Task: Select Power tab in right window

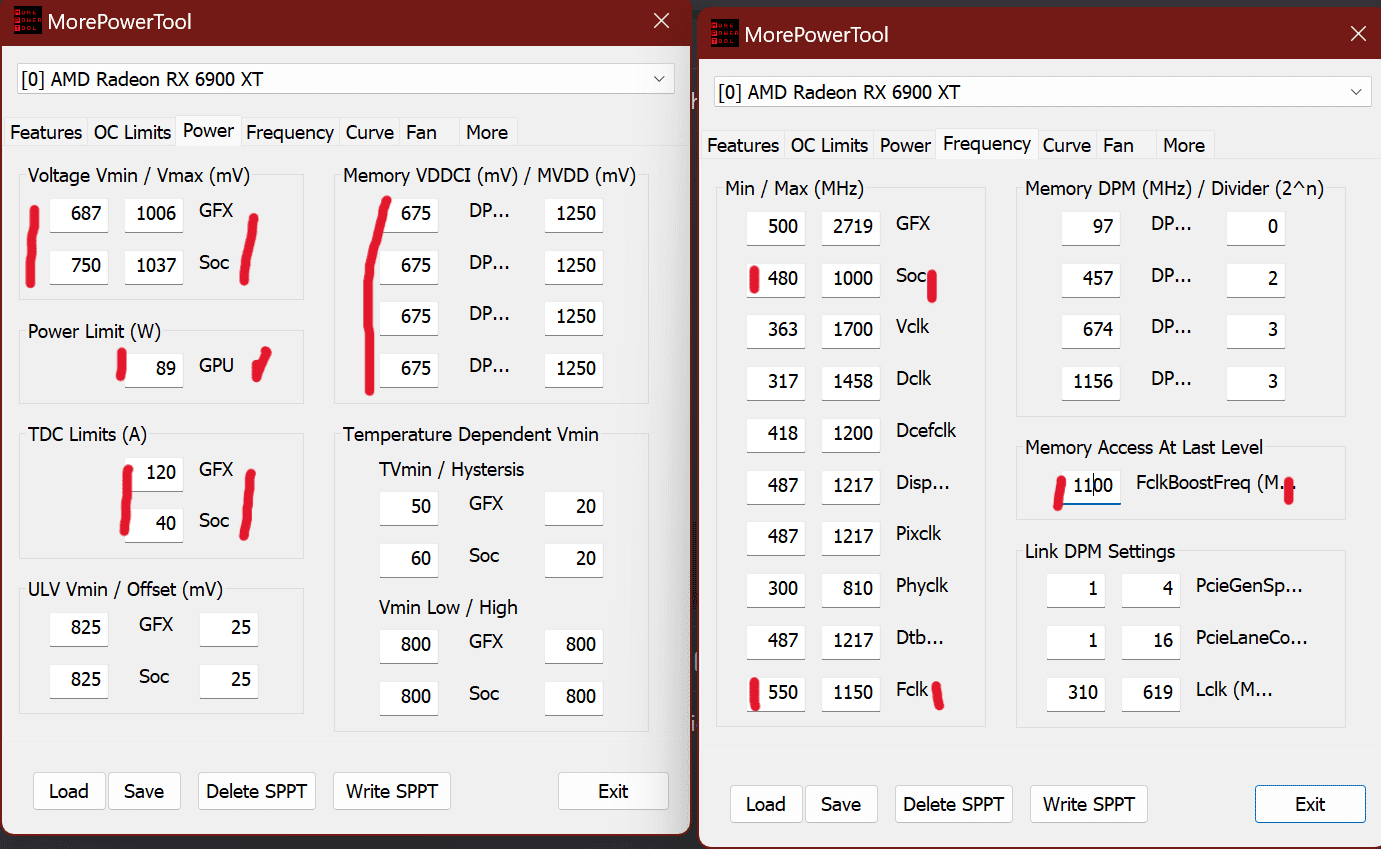Action: [x=905, y=145]
